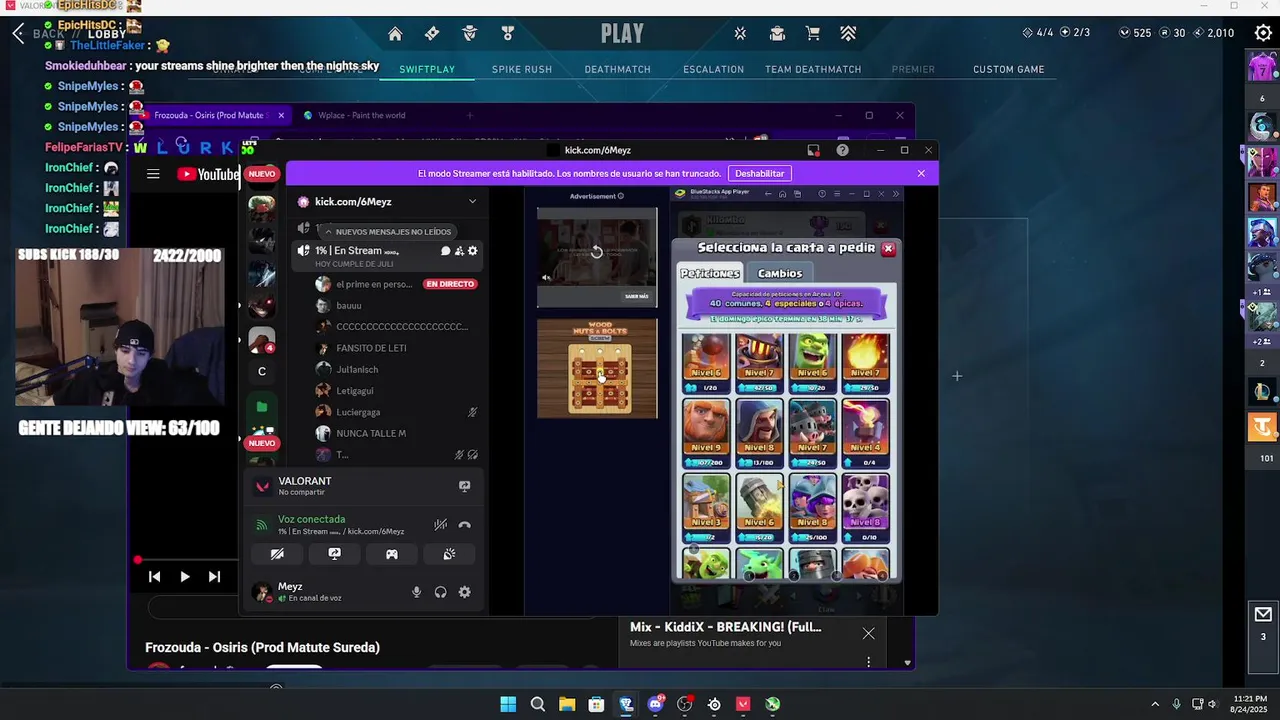Share VALORANT screen from activity panel
1280x720 pixels.
[x=465, y=486]
